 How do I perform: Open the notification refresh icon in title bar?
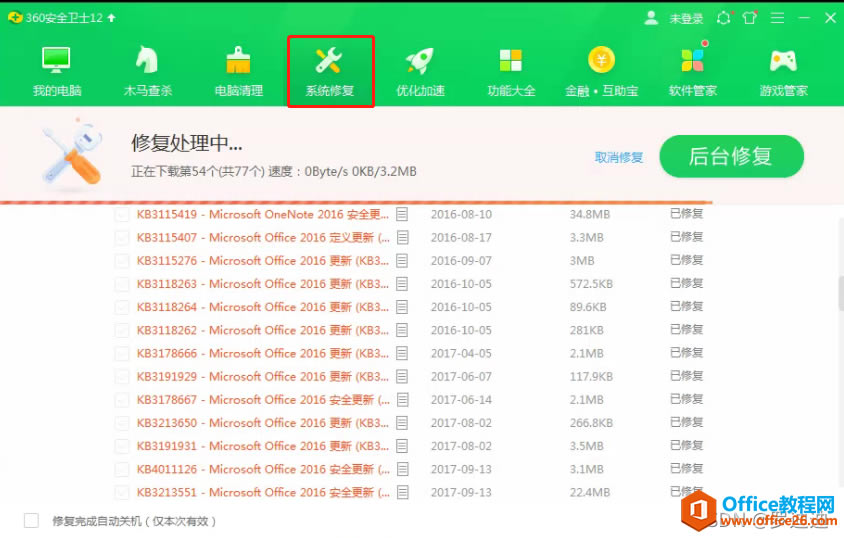coord(724,18)
